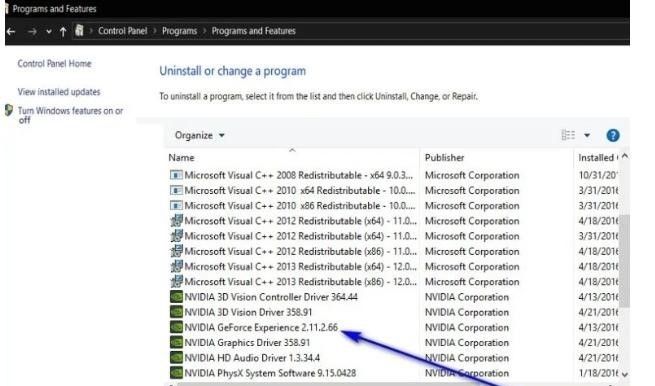The width and height of the screenshot is (655, 386).
Task: Click install date of Visual C++ 2008 row
Action: coord(598,175)
